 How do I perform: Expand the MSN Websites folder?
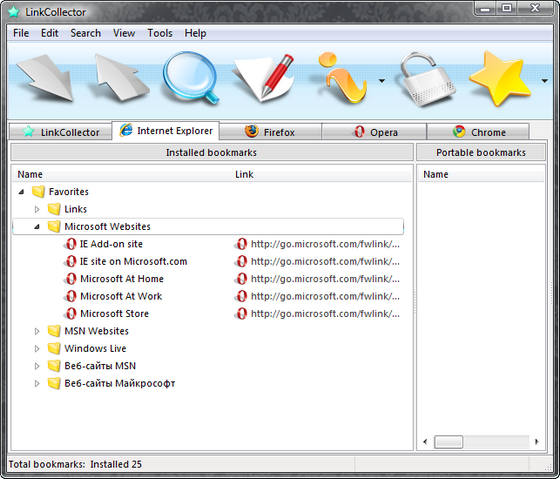(x=37, y=331)
